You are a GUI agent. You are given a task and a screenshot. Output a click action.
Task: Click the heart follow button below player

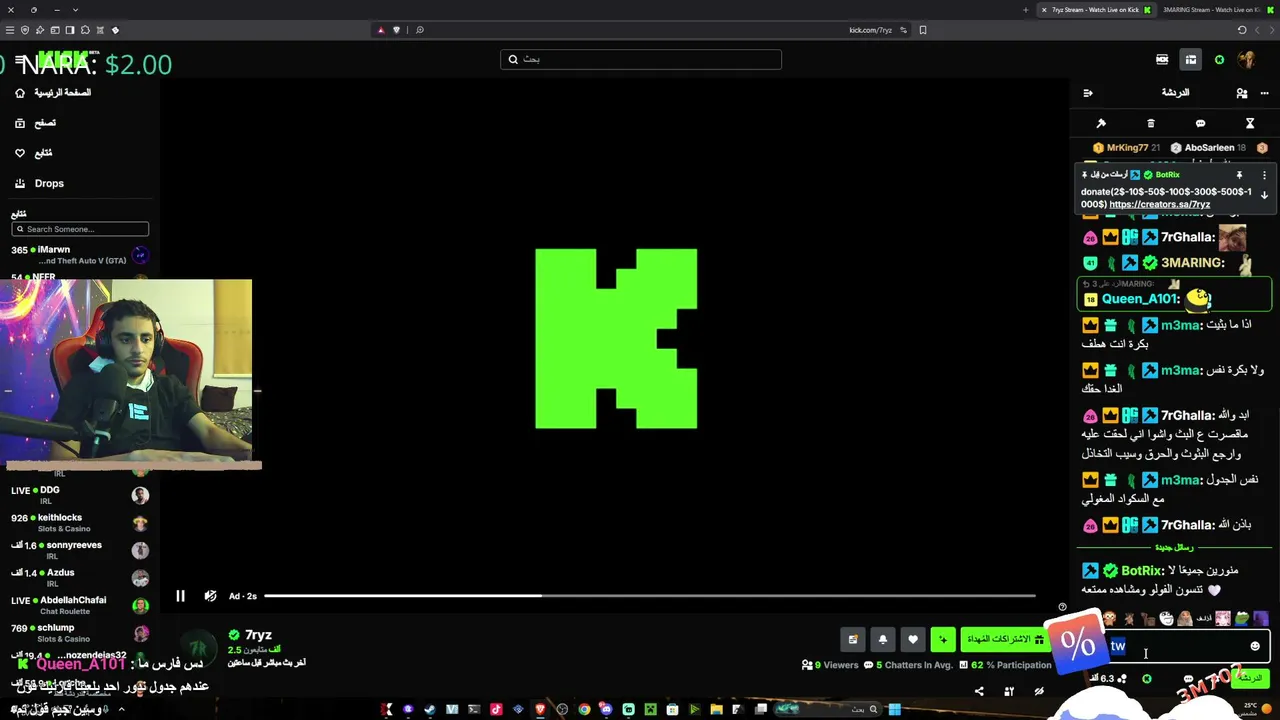tap(913, 639)
